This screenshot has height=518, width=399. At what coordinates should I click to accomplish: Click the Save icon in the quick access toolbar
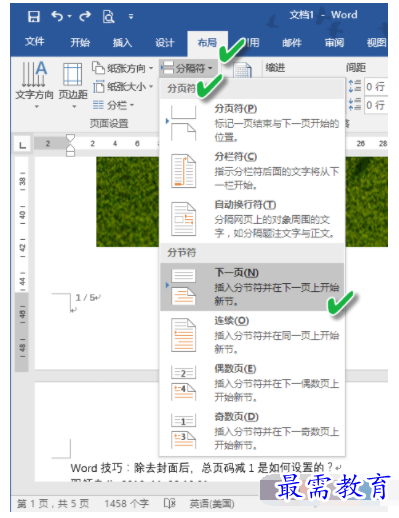tap(34, 16)
